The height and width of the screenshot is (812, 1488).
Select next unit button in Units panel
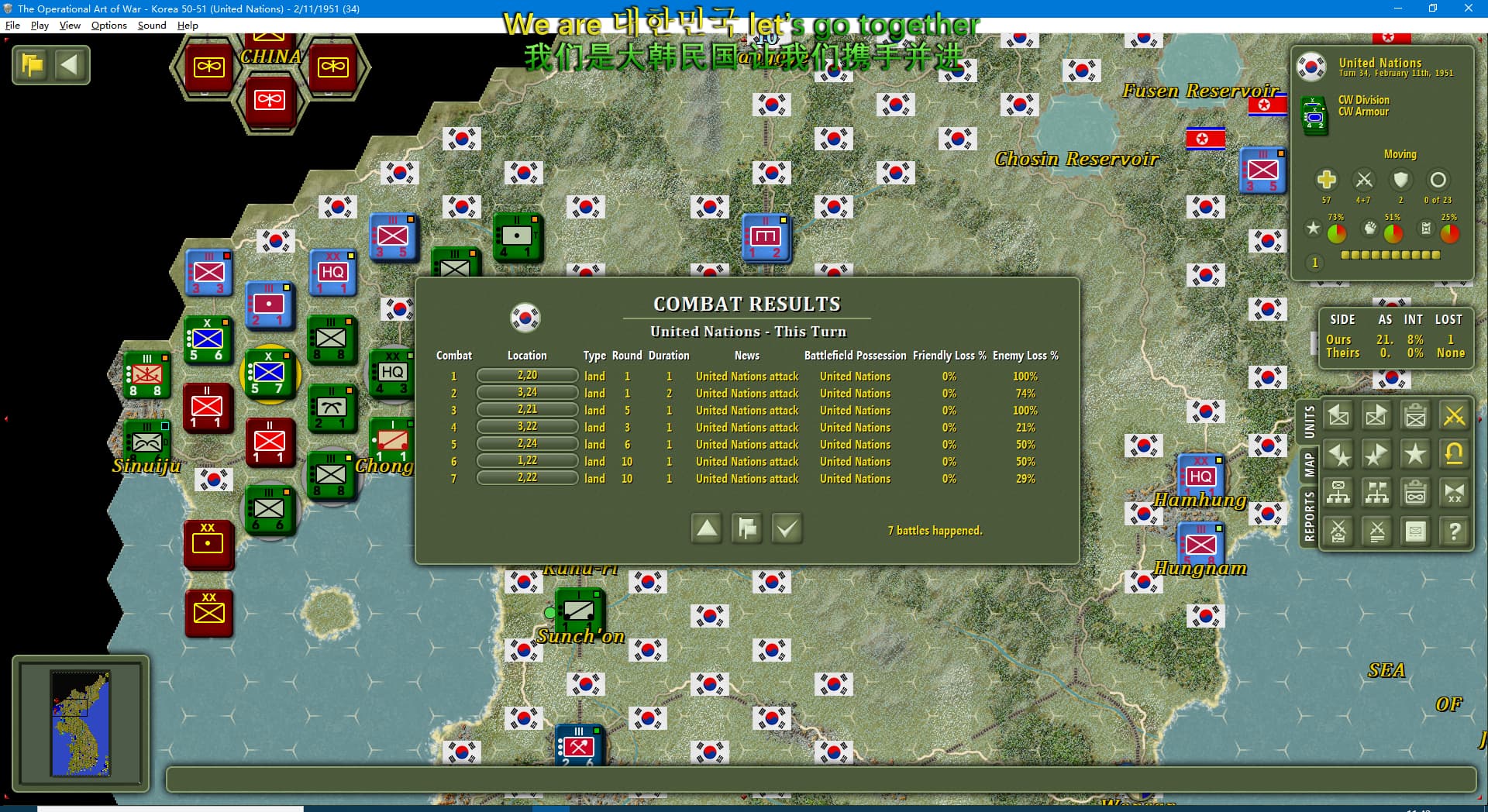pyautogui.click(x=1376, y=416)
